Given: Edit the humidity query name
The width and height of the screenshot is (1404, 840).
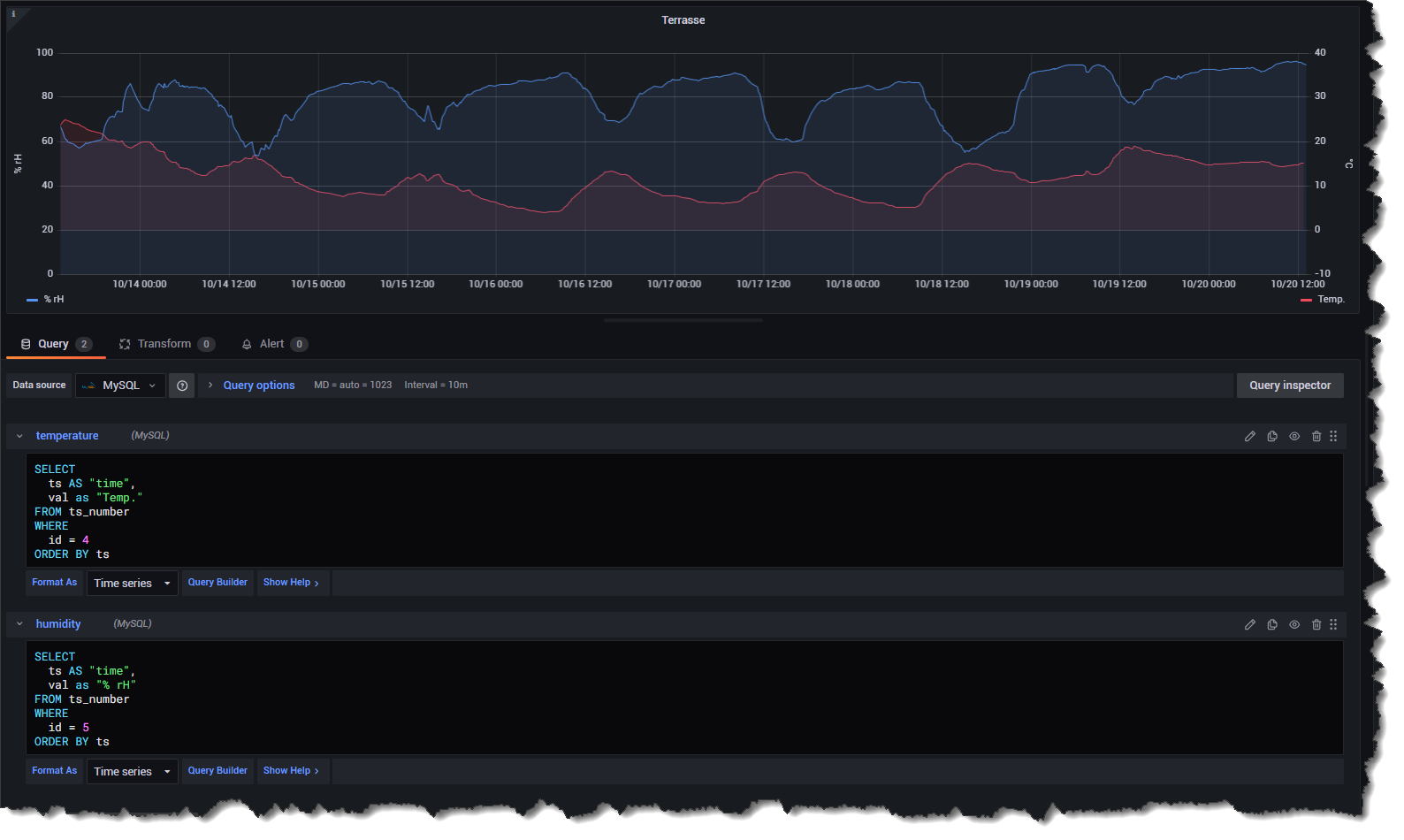Looking at the screenshot, I should click(x=1250, y=624).
